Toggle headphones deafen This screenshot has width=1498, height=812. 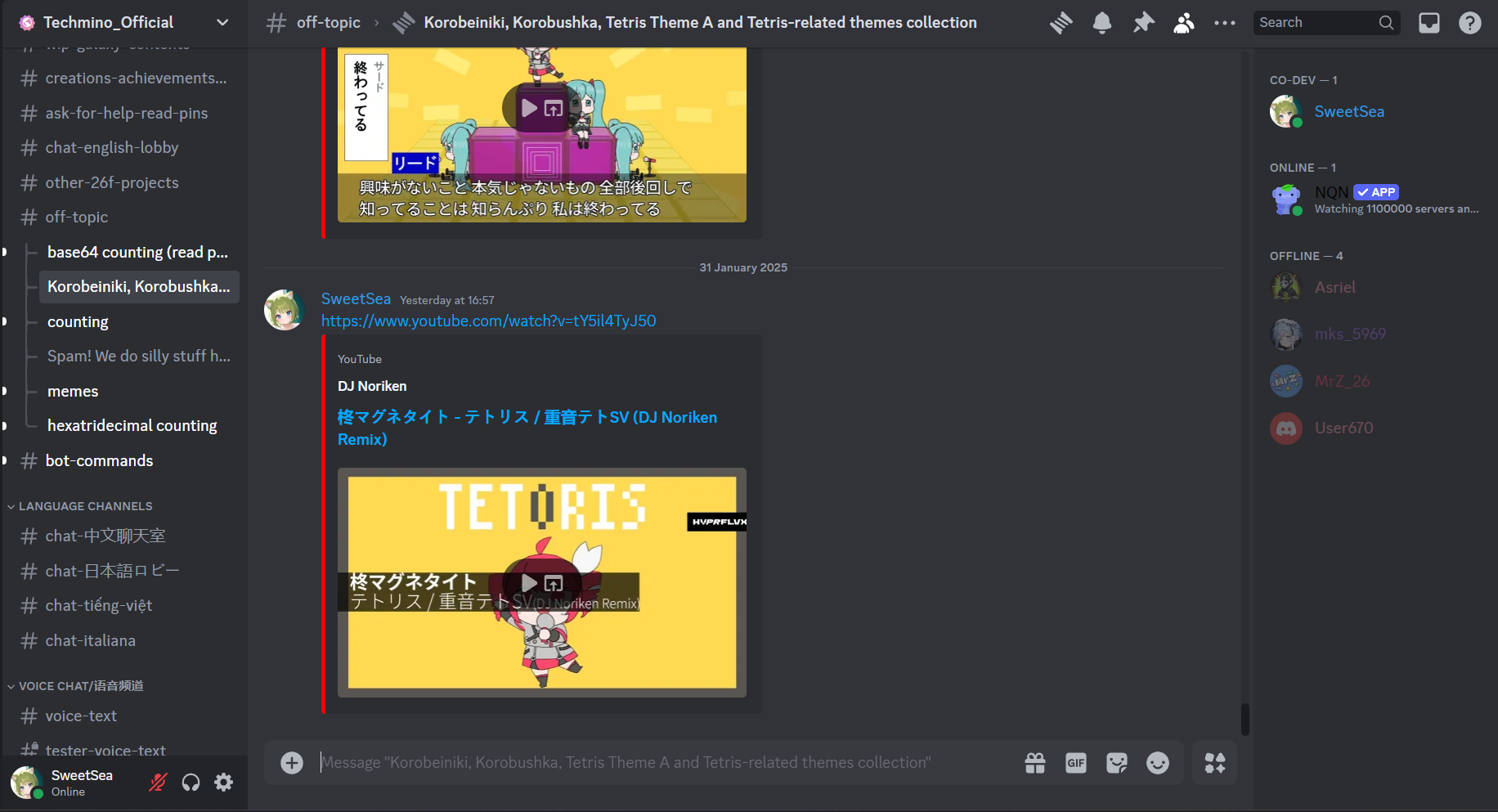point(191,783)
